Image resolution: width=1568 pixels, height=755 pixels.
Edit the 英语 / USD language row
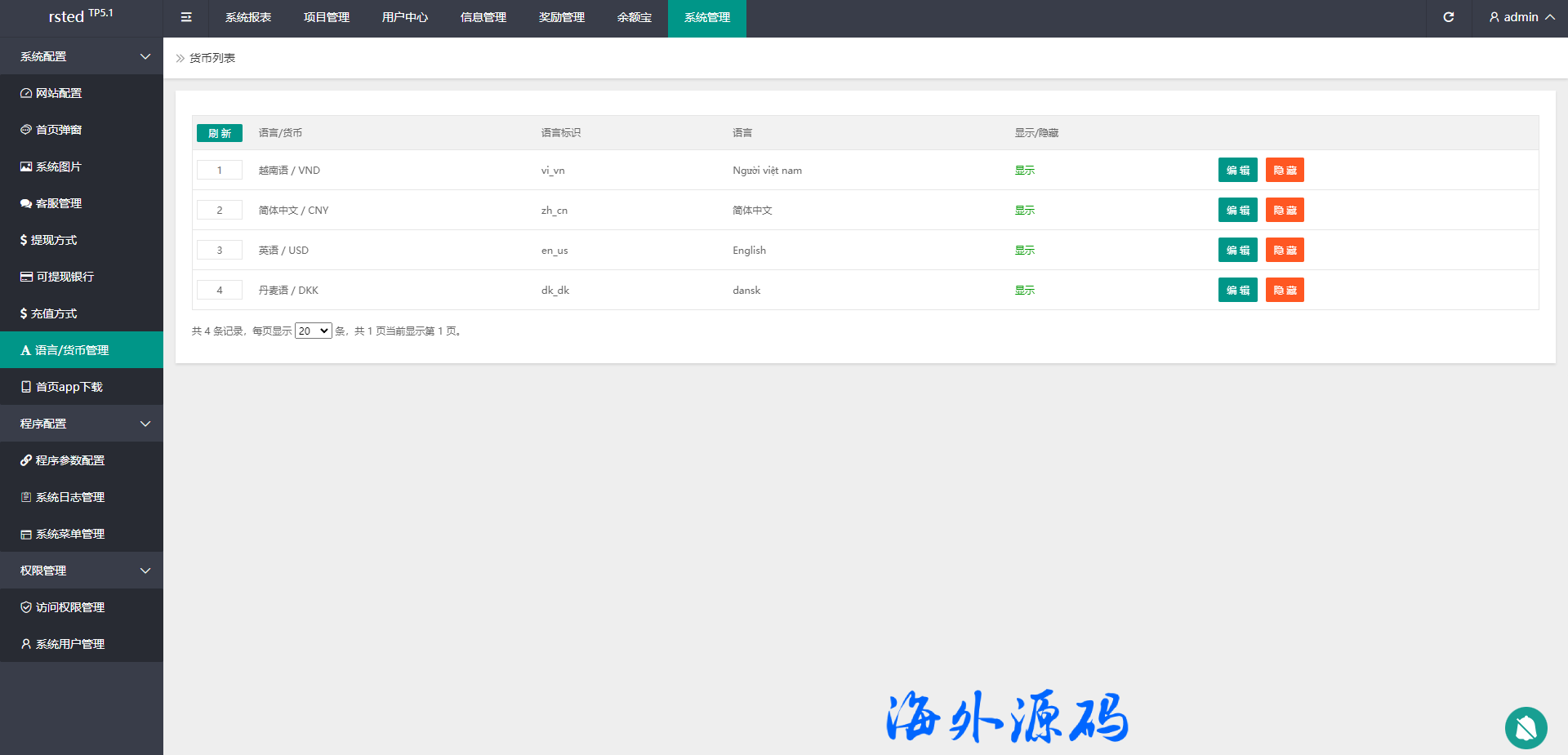point(1237,250)
